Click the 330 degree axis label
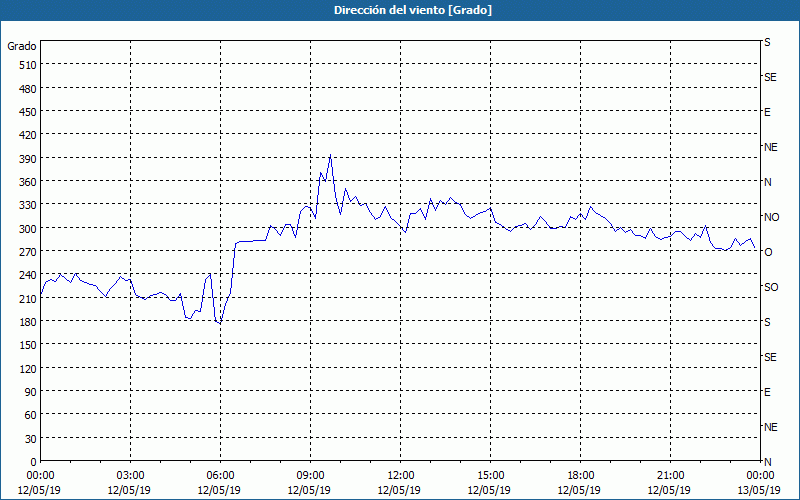This screenshot has width=800, height=500. tap(28, 205)
